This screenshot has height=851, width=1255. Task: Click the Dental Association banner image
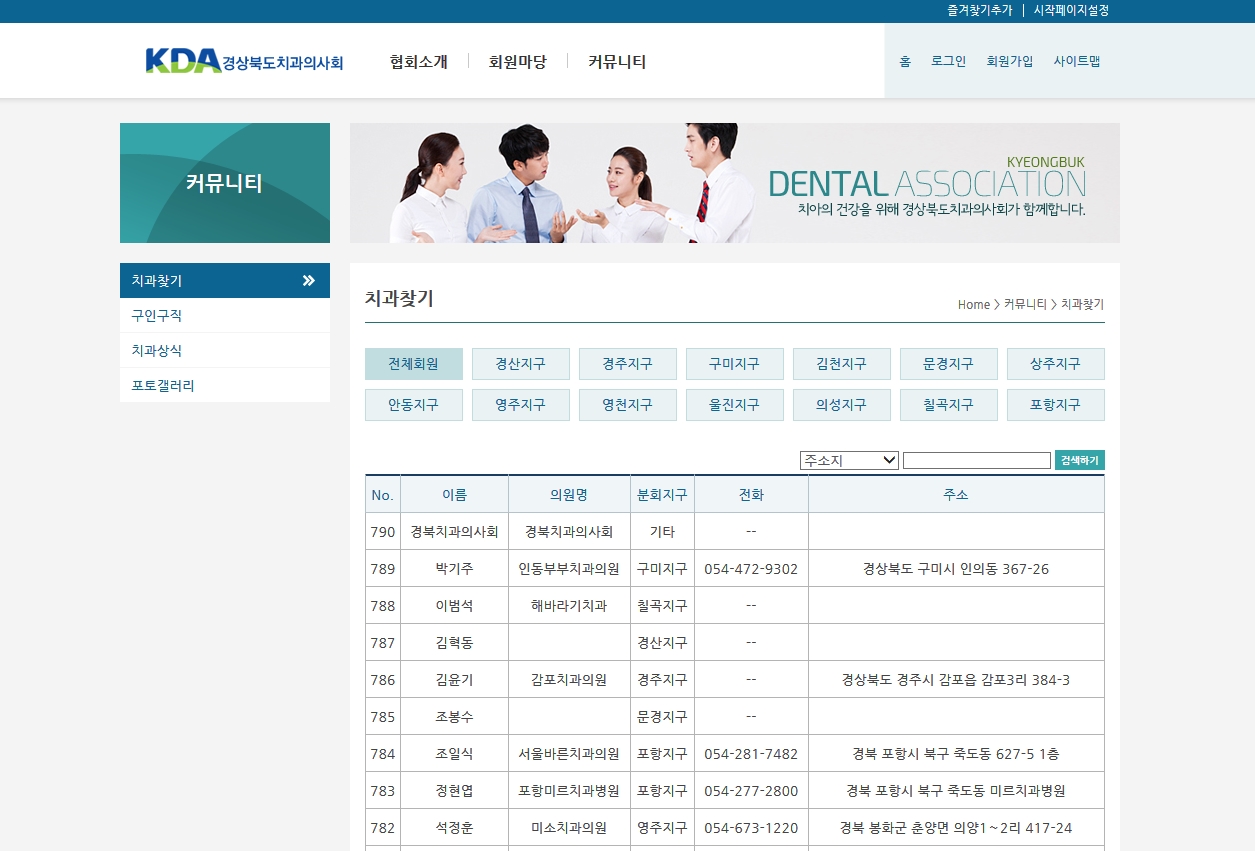(735, 183)
